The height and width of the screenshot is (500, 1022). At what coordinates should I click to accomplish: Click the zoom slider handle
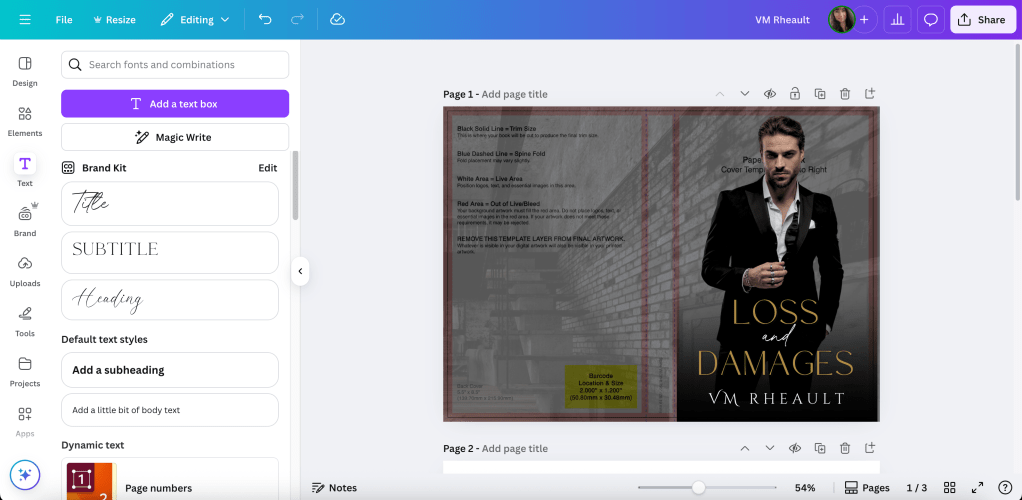pos(698,488)
